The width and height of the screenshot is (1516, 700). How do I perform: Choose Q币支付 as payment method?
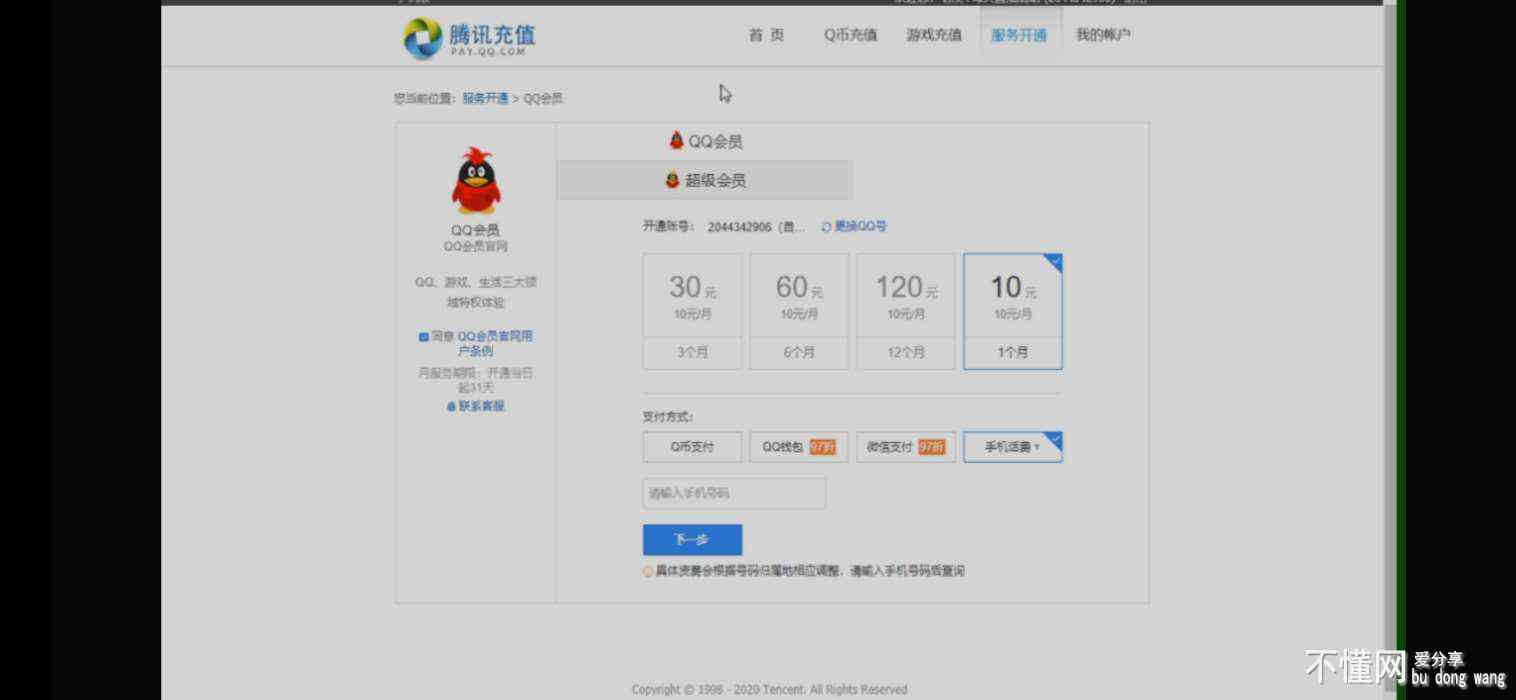tap(692, 447)
